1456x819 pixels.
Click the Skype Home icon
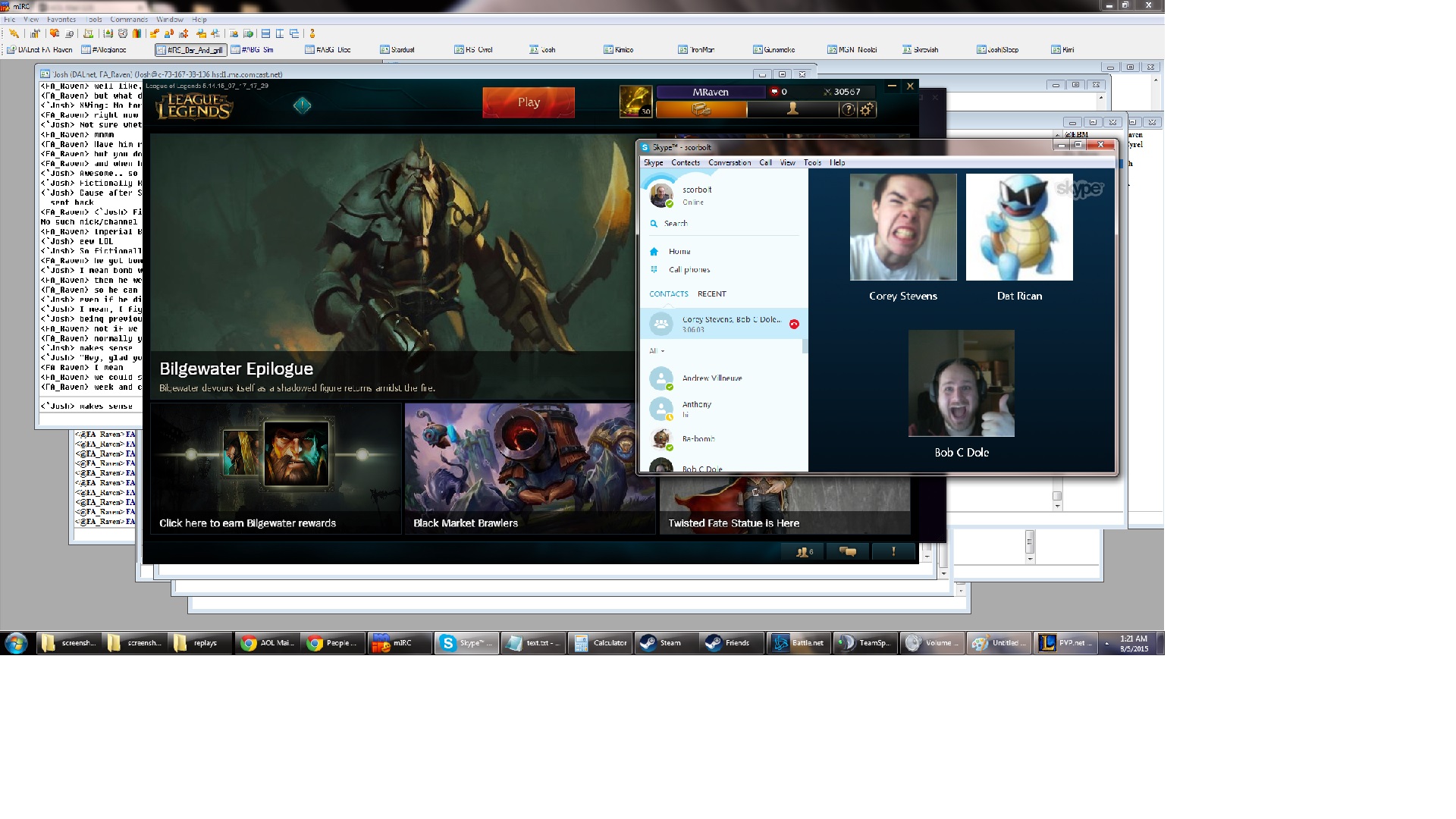click(654, 252)
